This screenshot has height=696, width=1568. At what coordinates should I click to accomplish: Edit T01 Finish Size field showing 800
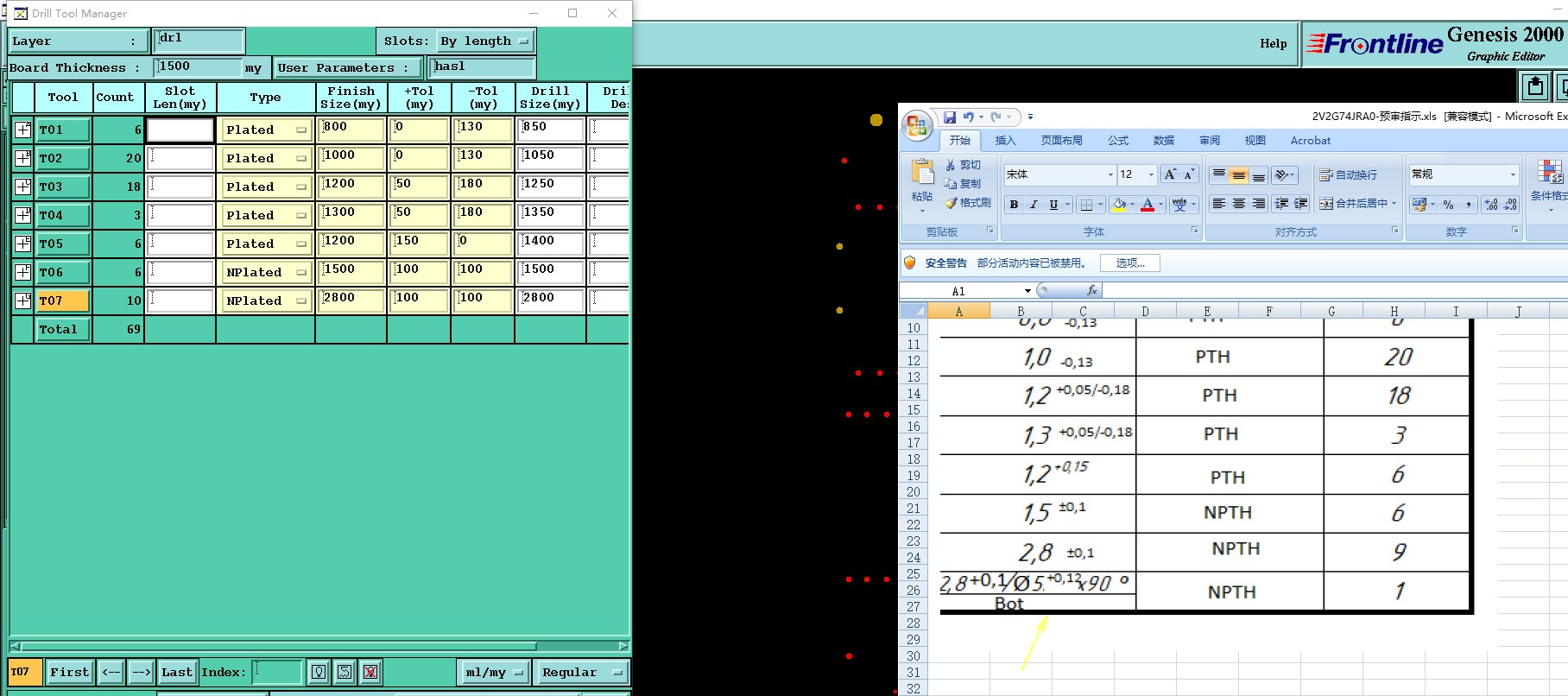point(351,130)
